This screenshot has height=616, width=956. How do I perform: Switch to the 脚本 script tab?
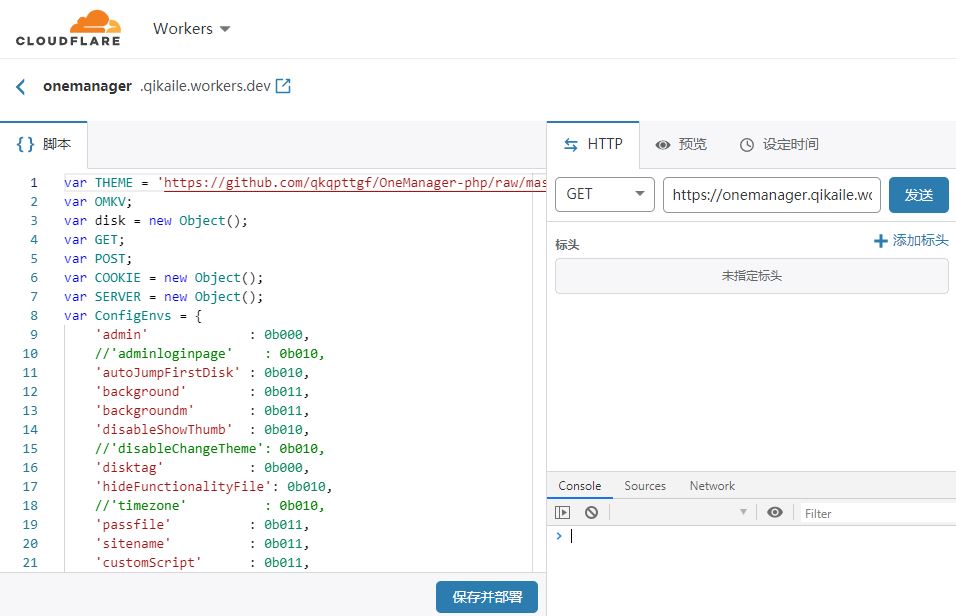tap(44, 144)
